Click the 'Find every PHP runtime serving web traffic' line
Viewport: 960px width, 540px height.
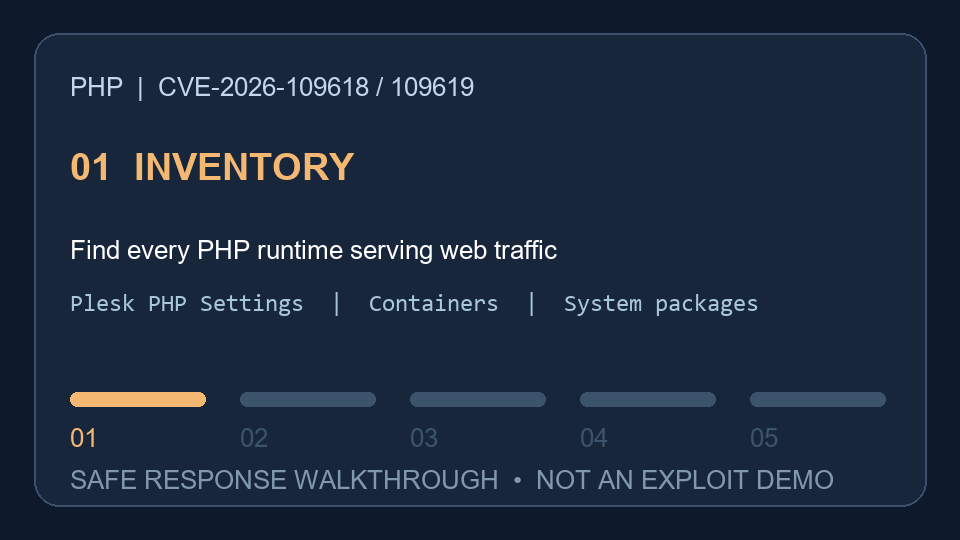tap(313, 250)
